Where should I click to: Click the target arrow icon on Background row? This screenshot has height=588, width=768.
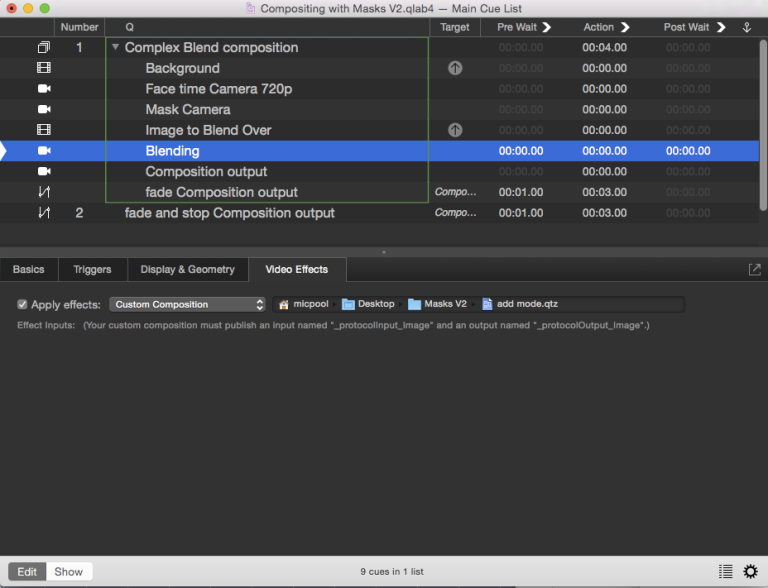point(455,68)
